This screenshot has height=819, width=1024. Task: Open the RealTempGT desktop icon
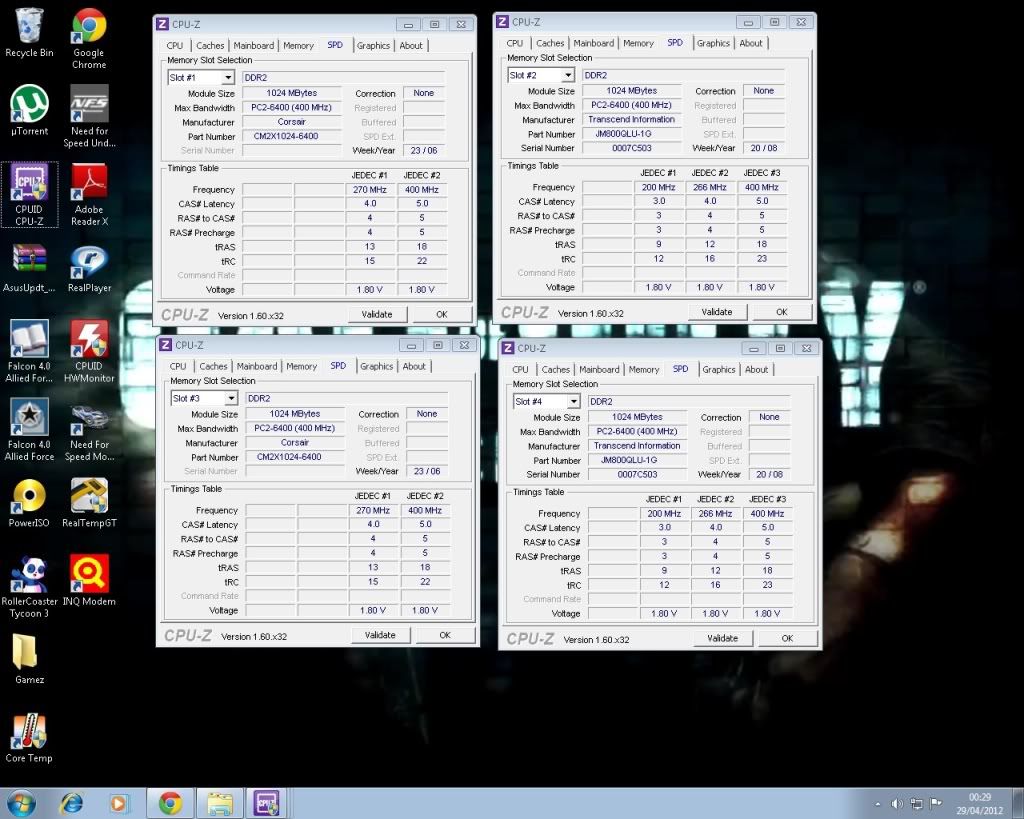click(x=89, y=503)
